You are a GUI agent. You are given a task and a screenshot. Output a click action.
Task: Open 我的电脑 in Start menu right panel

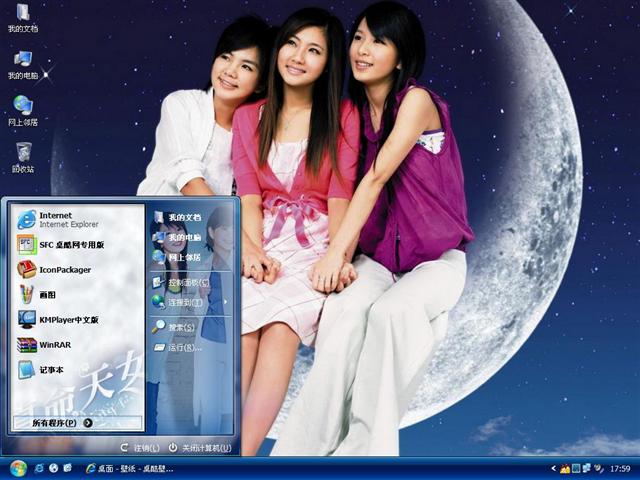(x=191, y=238)
